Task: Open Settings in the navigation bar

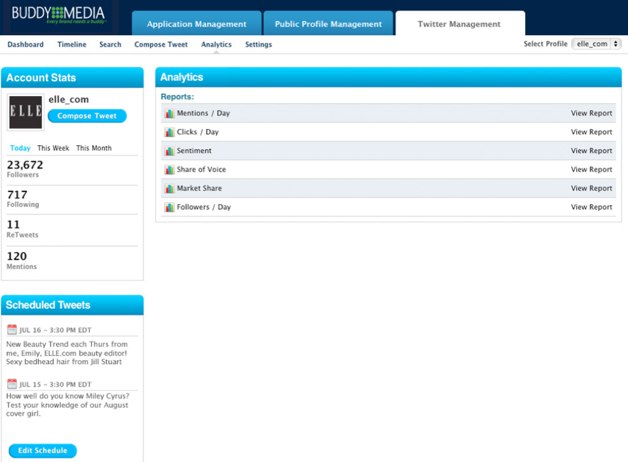Action: [258, 44]
